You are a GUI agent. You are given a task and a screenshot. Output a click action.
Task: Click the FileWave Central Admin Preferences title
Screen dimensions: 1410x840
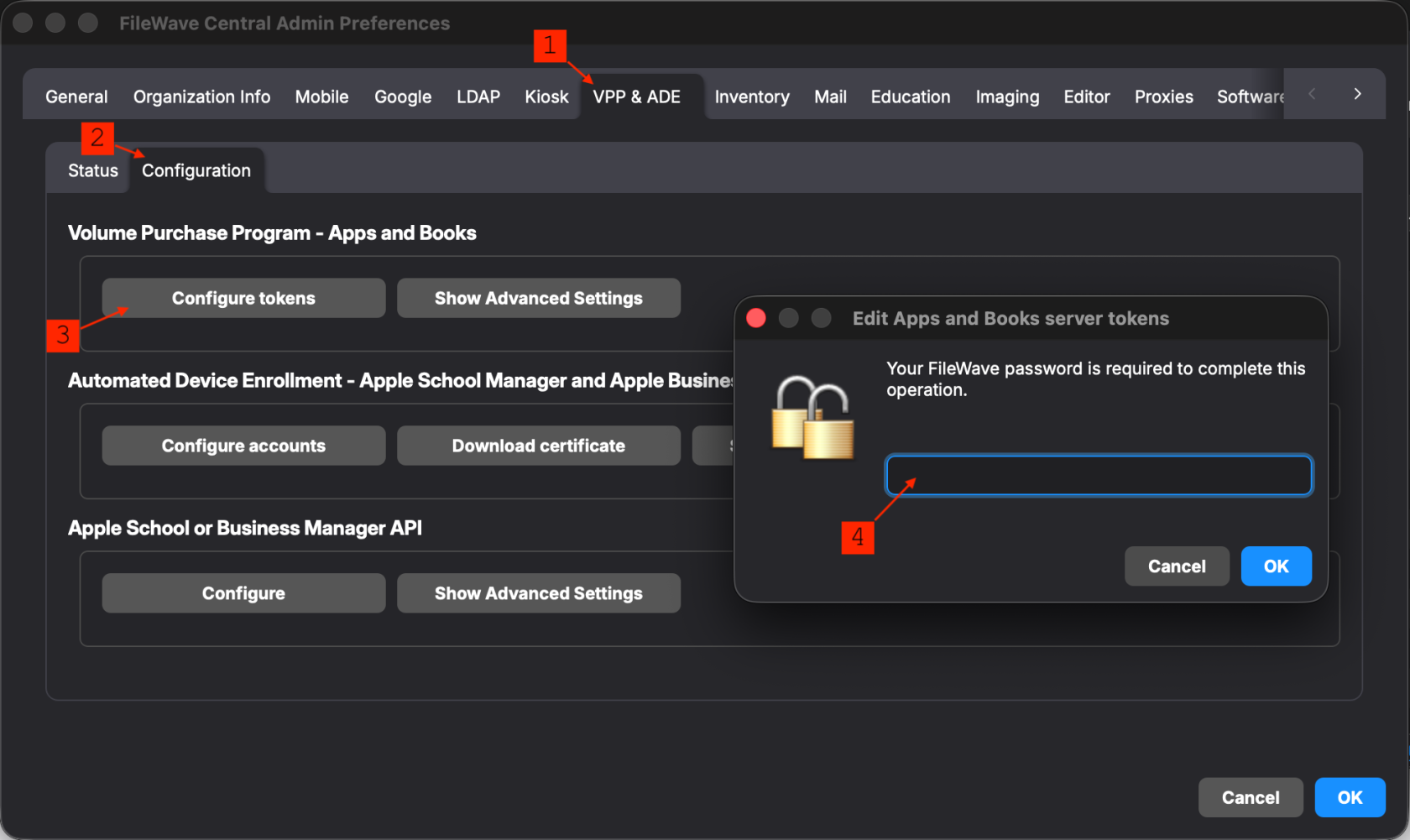tap(285, 23)
